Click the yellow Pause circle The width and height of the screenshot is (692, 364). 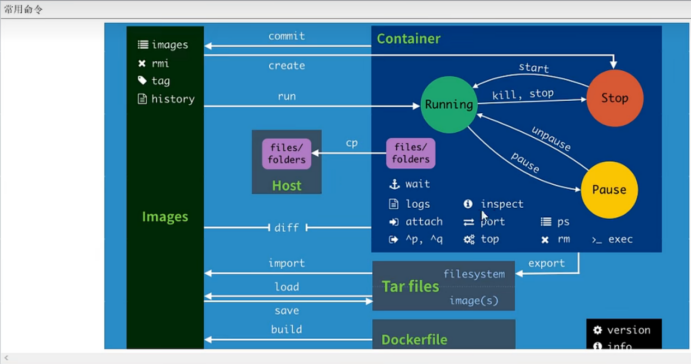[609, 190]
